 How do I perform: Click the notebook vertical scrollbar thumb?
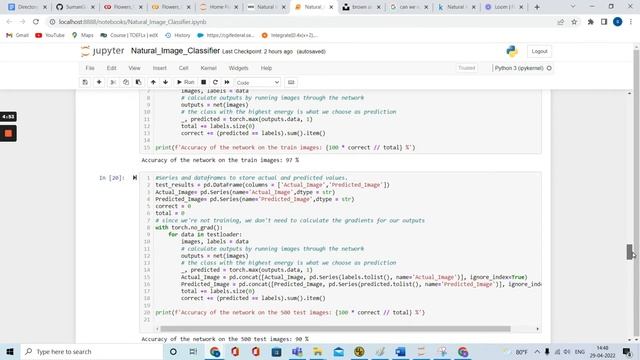(629, 252)
